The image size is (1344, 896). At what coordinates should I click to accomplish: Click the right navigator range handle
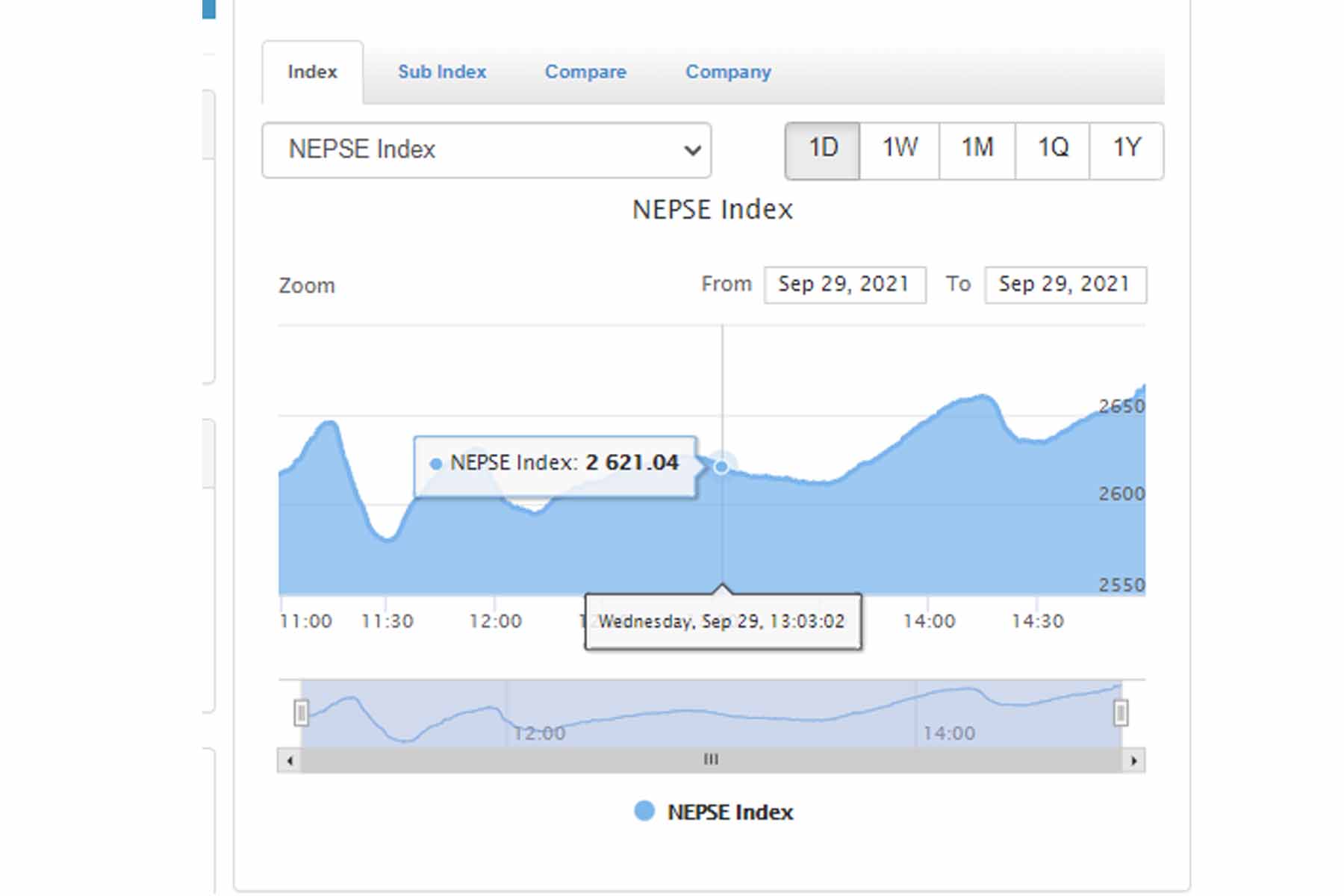pos(1120,712)
